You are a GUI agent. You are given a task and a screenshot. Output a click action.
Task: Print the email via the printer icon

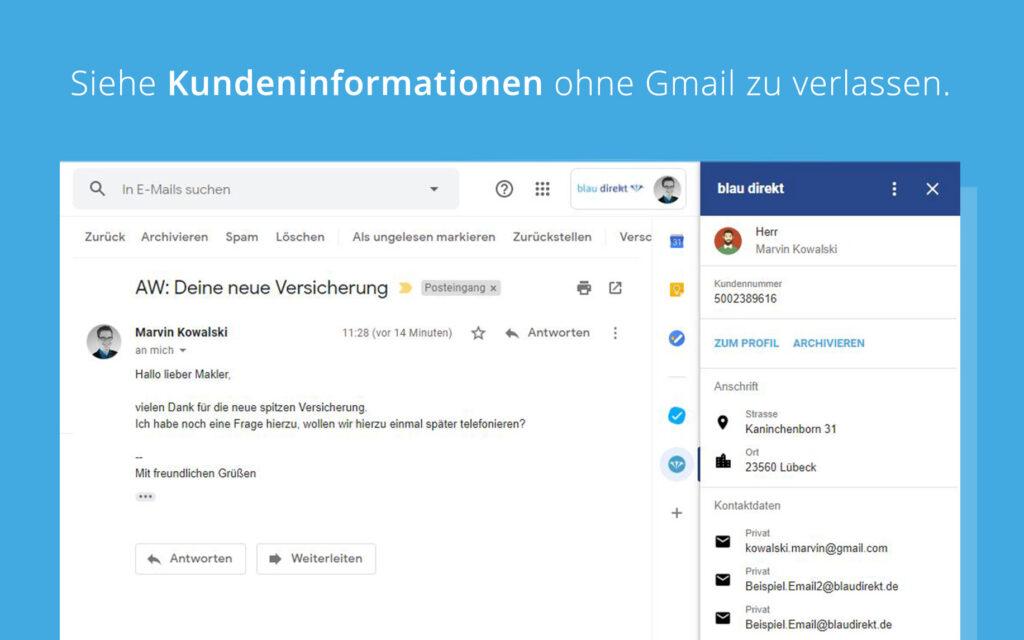click(584, 287)
